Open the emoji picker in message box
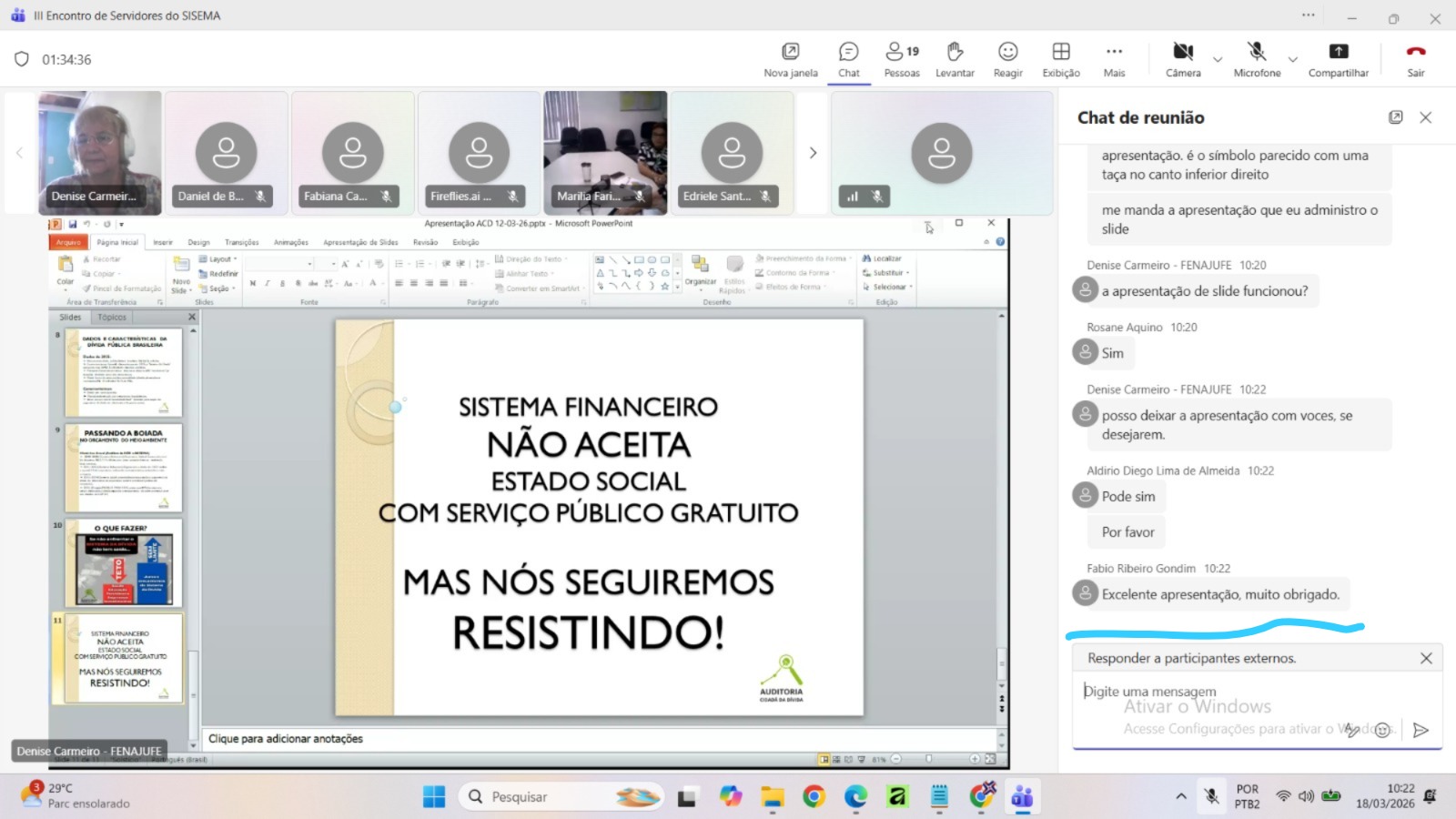 [1382, 730]
